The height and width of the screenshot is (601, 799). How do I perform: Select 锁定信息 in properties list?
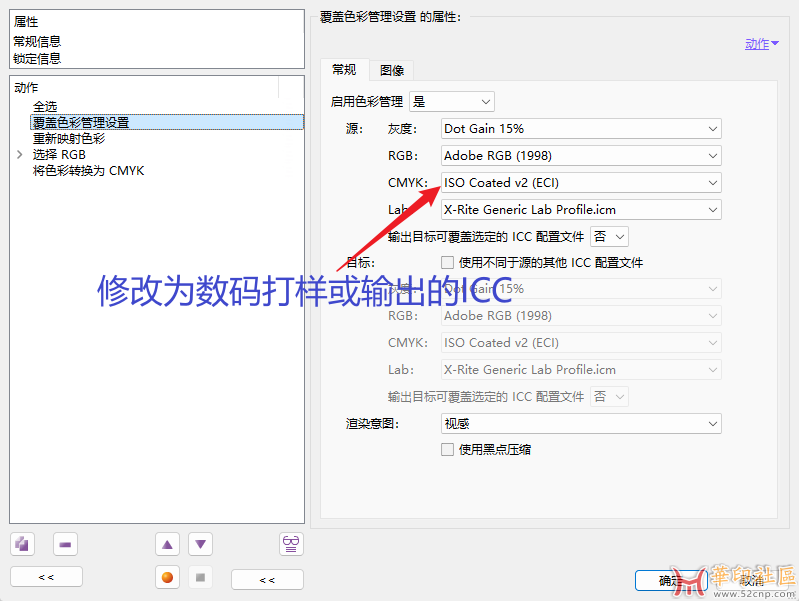[x=37, y=58]
